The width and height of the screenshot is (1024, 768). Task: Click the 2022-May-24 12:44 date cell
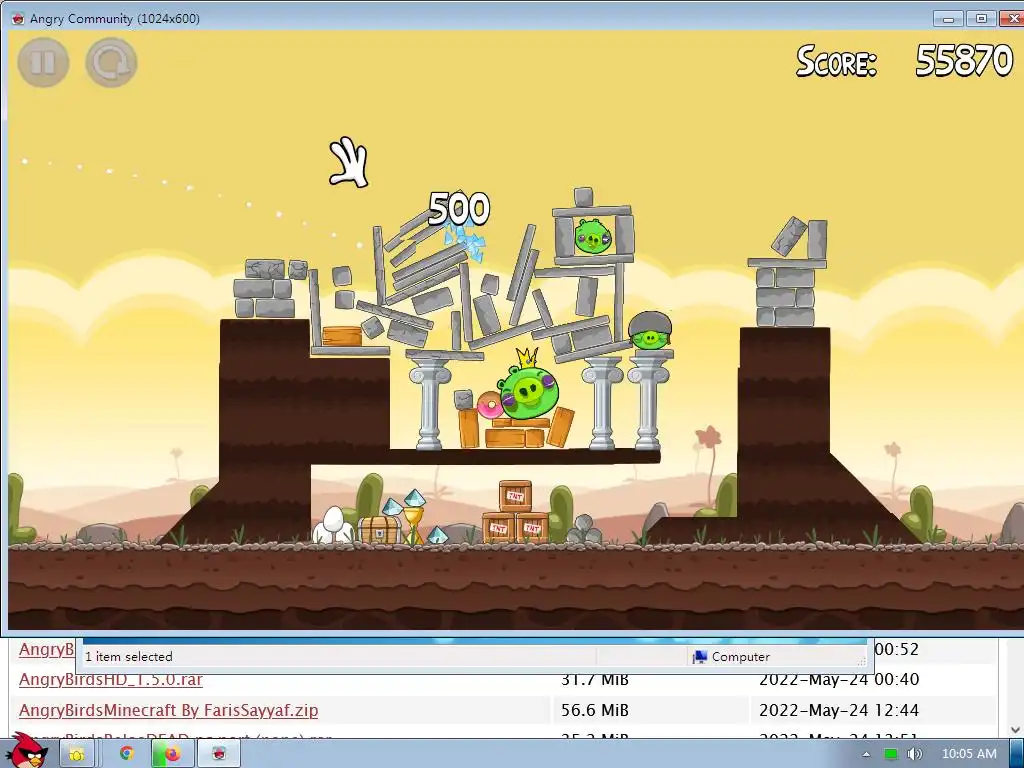click(x=839, y=710)
